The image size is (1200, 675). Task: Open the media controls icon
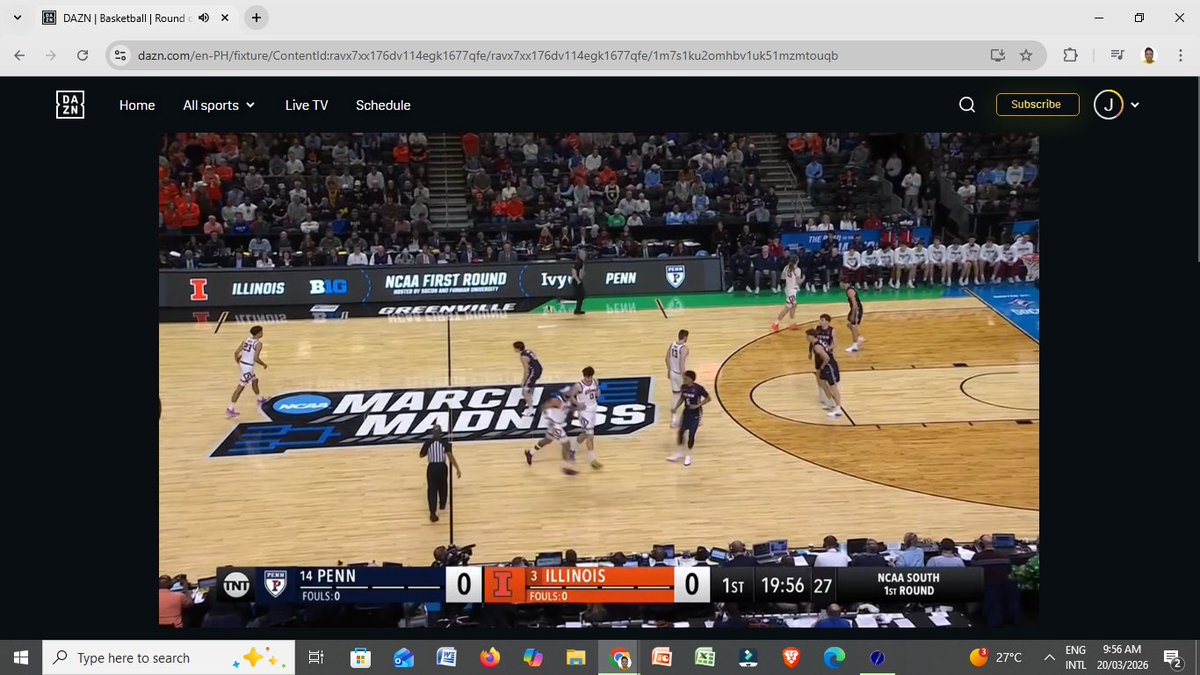point(1118,56)
